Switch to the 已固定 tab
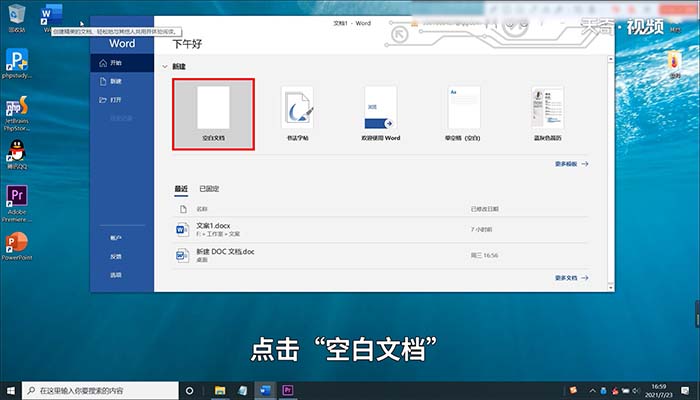Viewport: 700px width, 400px height. pyautogui.click(x=209, y=189)
